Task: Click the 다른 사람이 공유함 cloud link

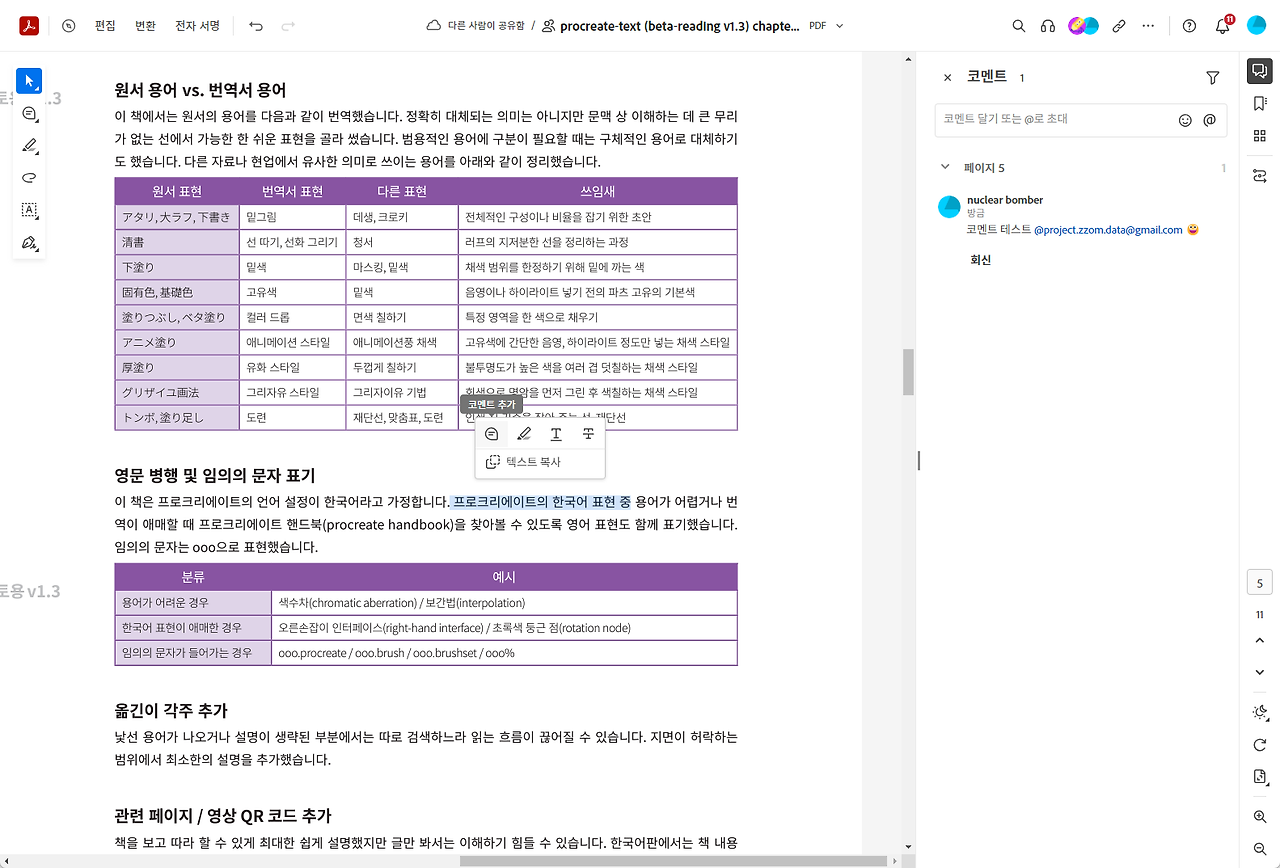Action: [475, 26]
